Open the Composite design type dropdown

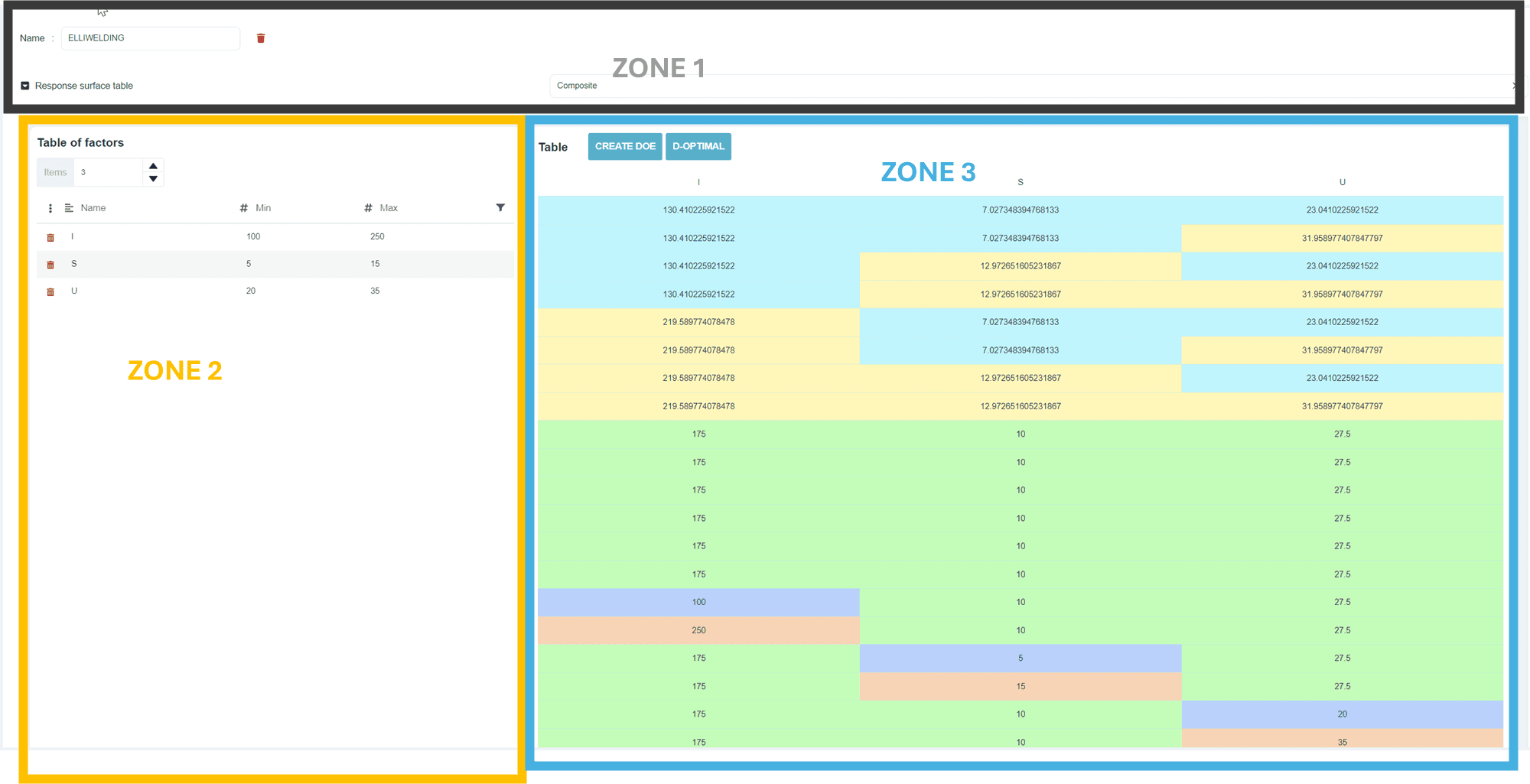click(1025, 86)
